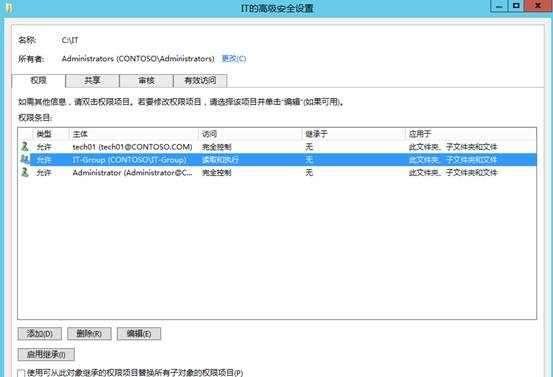Click the C:\IT name value
553x377 pixels.
[x=70, y=40]
